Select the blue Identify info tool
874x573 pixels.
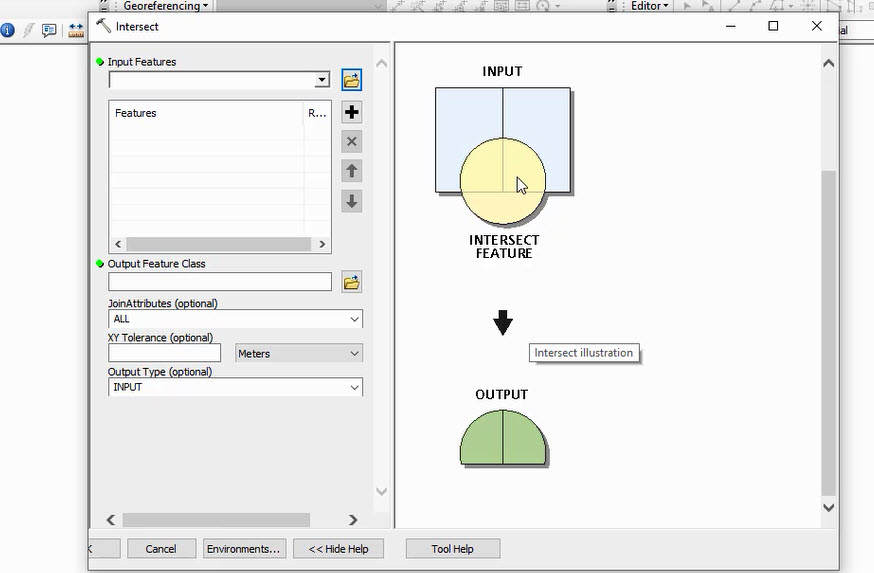point(6,30)
